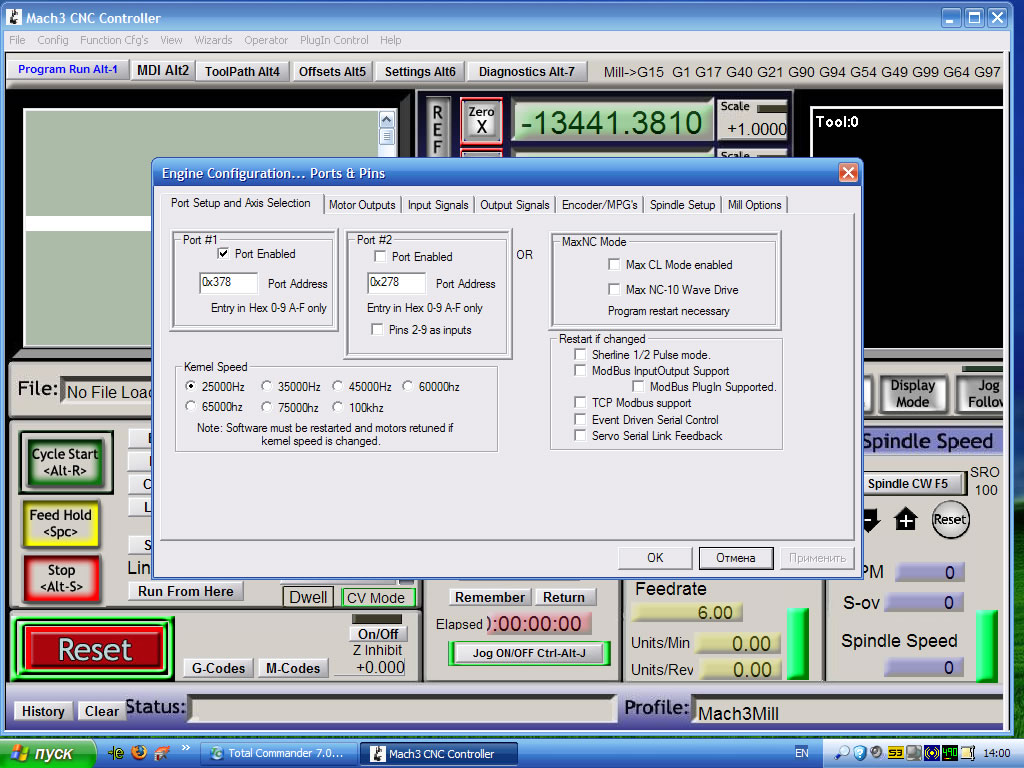
Task: Open Firefox from the quick launch bar
Action: tap(139, 752)
